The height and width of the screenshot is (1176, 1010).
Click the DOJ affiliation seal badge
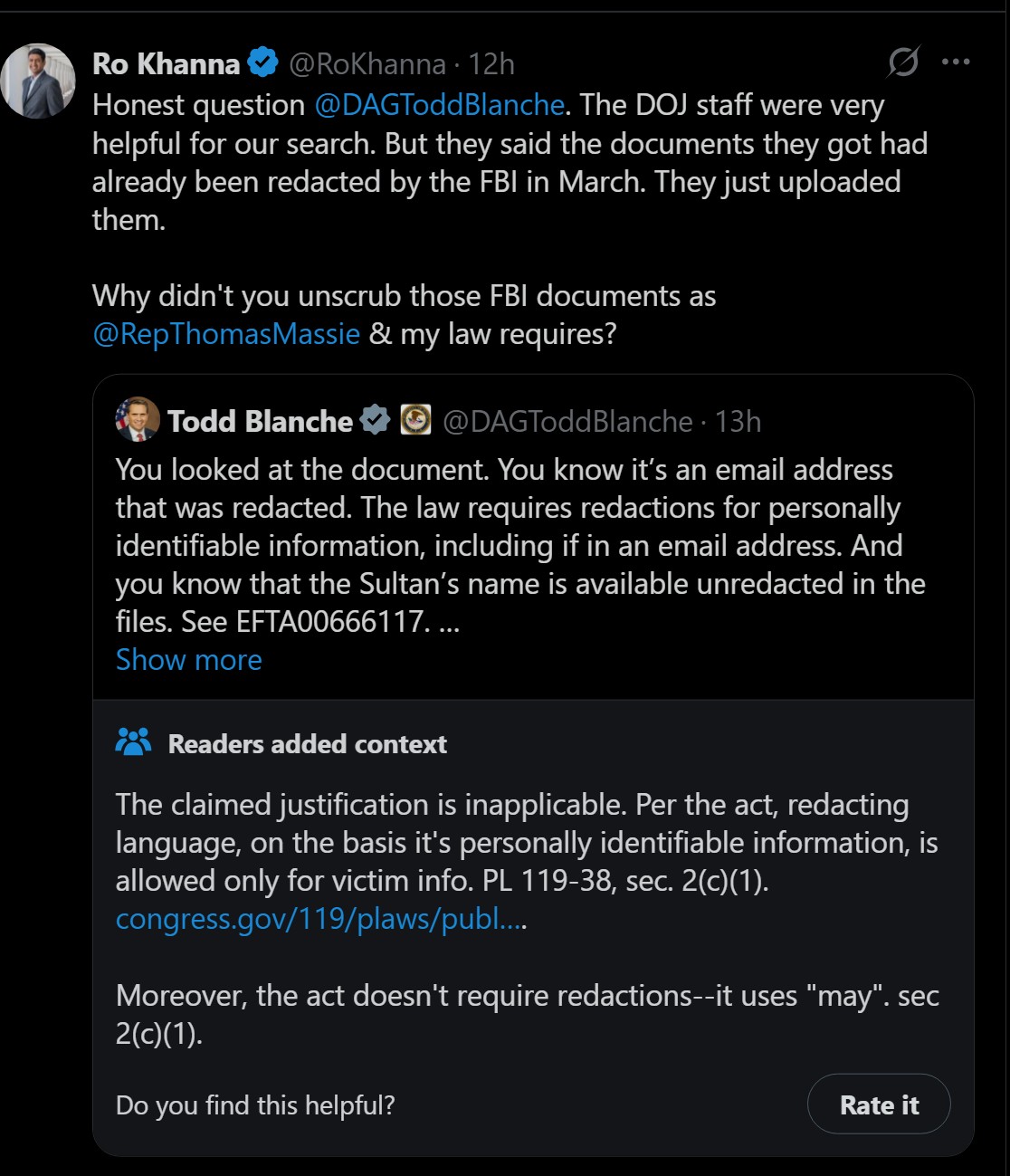coord(415,420)
